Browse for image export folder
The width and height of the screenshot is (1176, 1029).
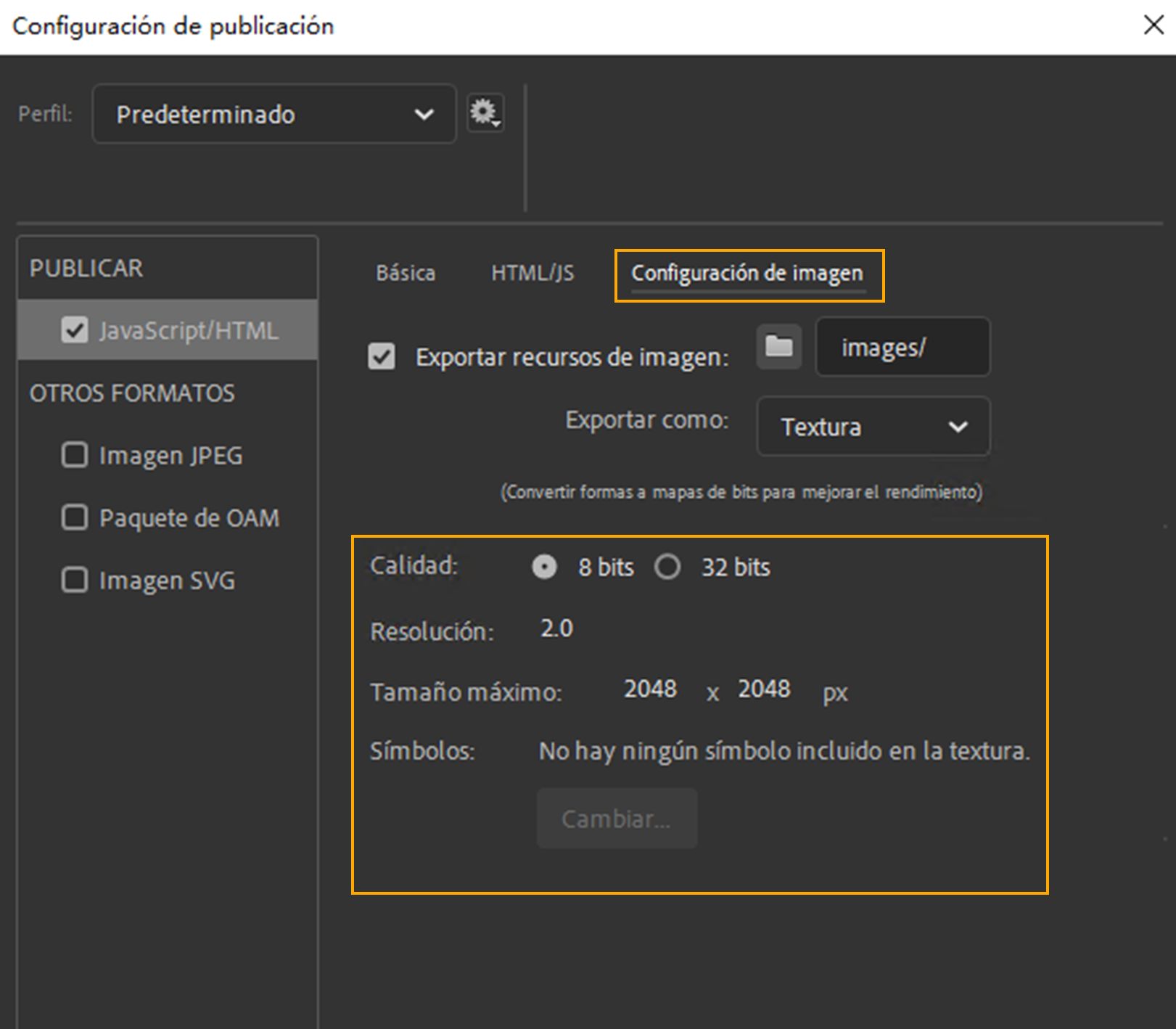(x=778, y=348)
